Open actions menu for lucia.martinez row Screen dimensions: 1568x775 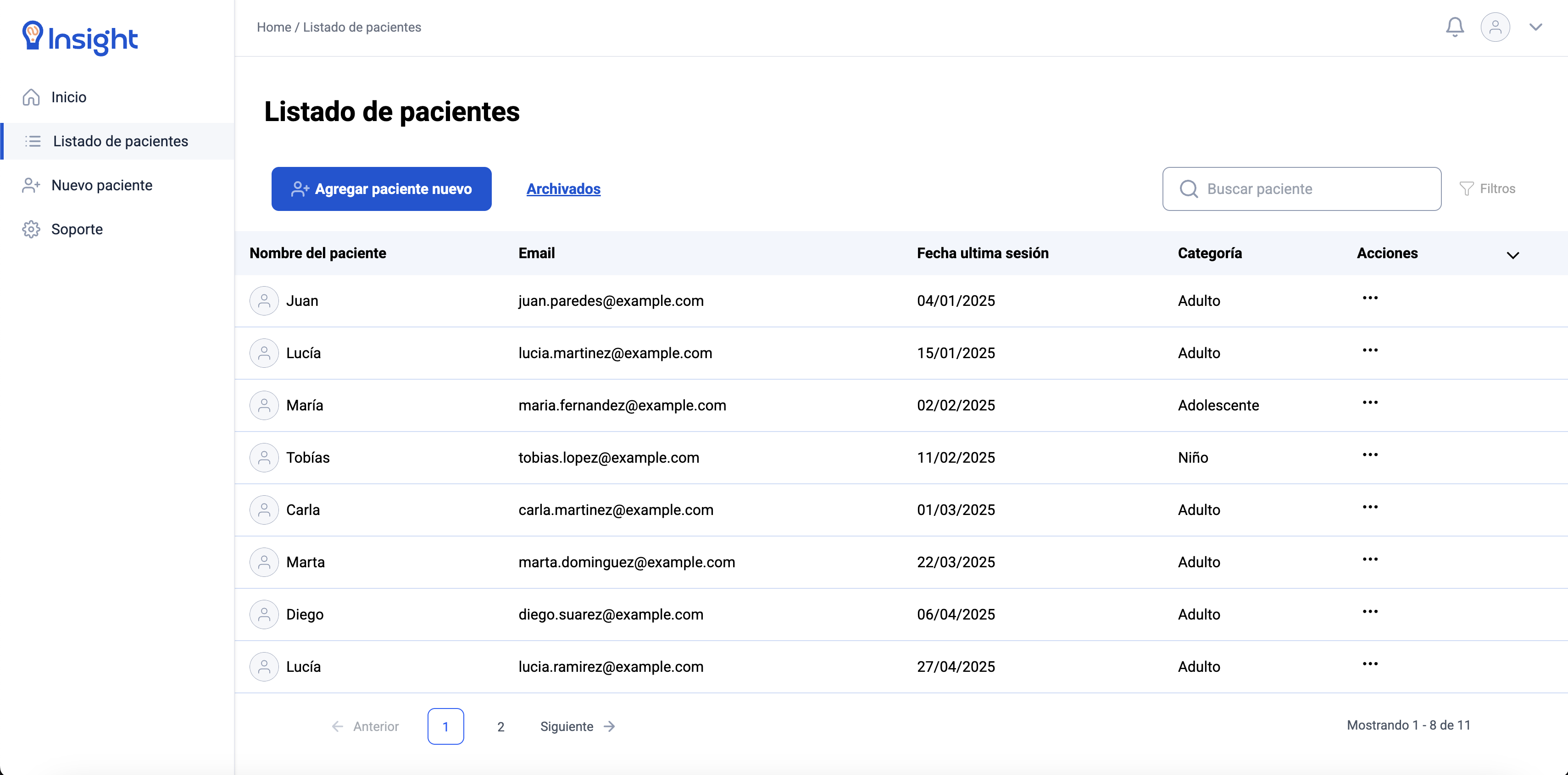tap(1370, 350)
